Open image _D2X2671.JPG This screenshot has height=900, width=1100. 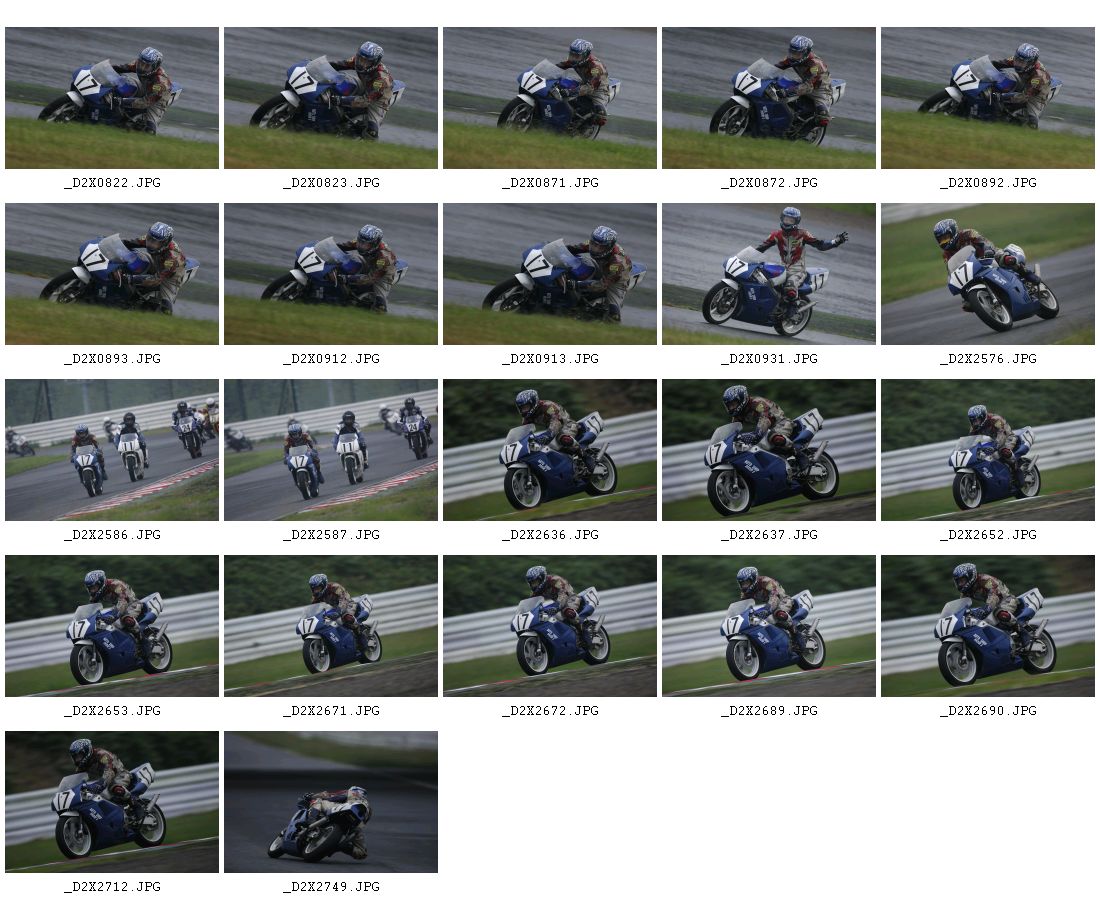331,626
